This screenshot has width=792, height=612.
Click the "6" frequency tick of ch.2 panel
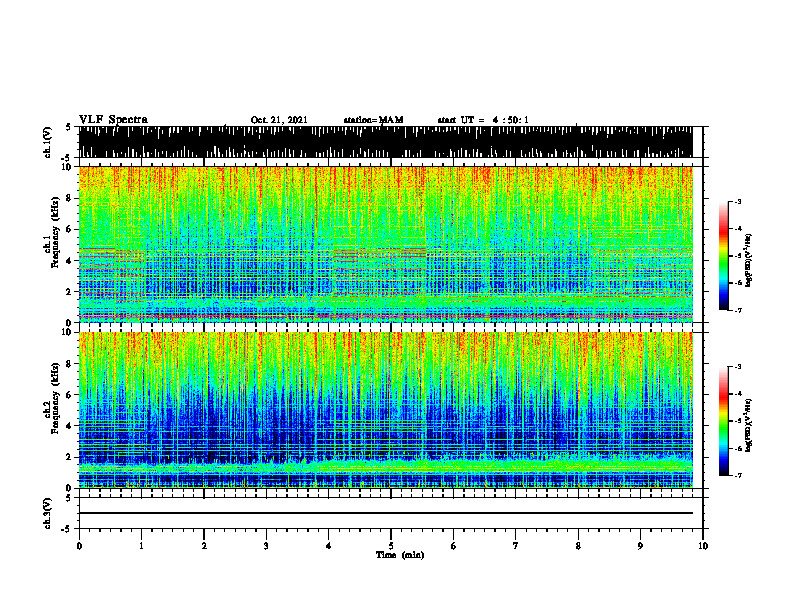pyautogui.click(x=69, y=395)
